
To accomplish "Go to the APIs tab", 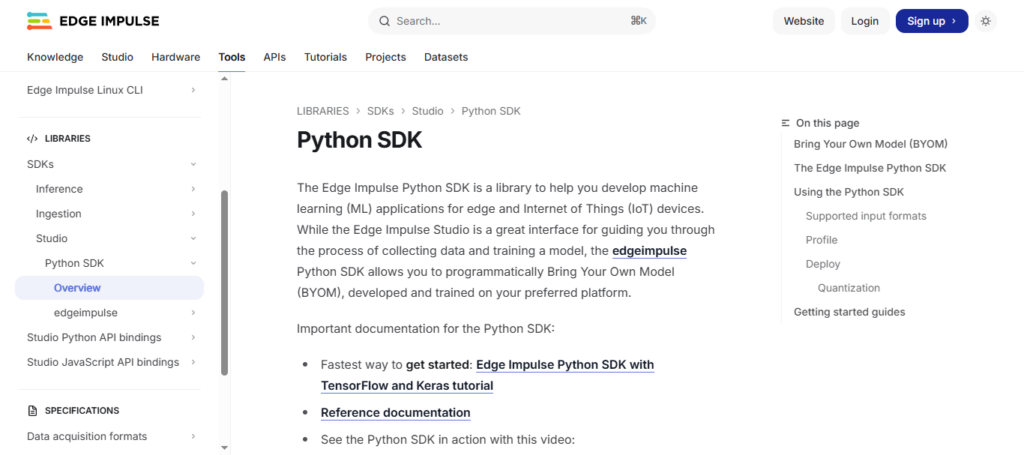I will pos(274,57).
